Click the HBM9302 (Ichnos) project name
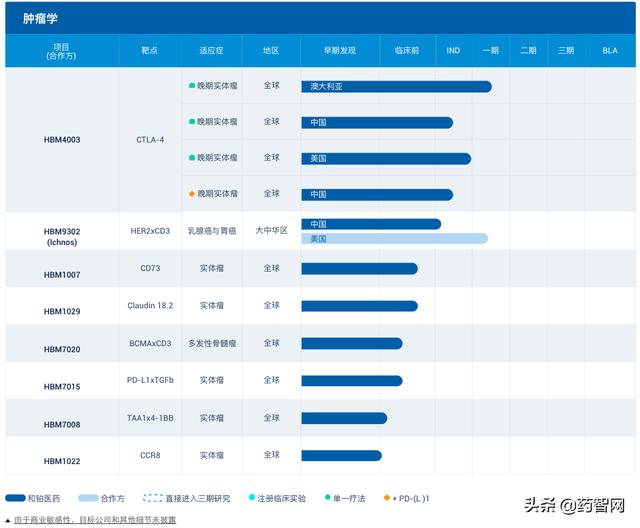Screen dimensions: 640x528 pos(62,237)
